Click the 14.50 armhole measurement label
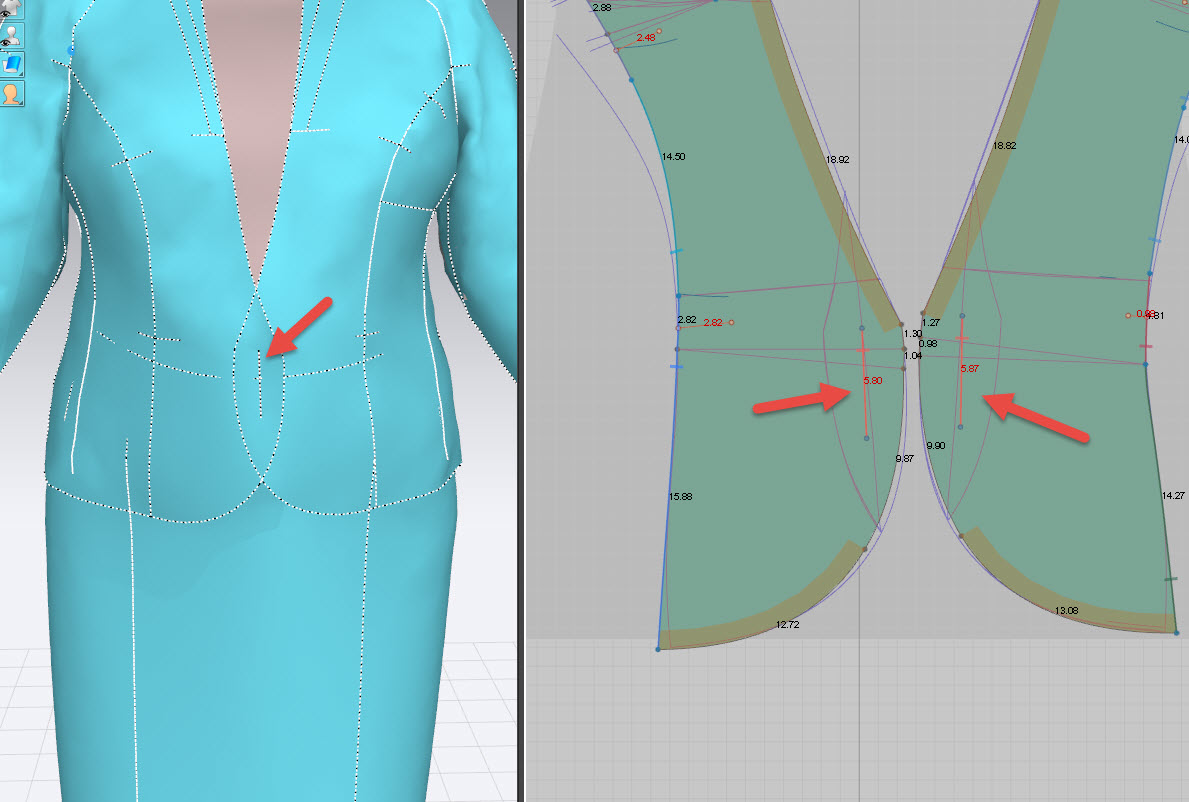Viewport: 1189px width, 802px height. 673,157
